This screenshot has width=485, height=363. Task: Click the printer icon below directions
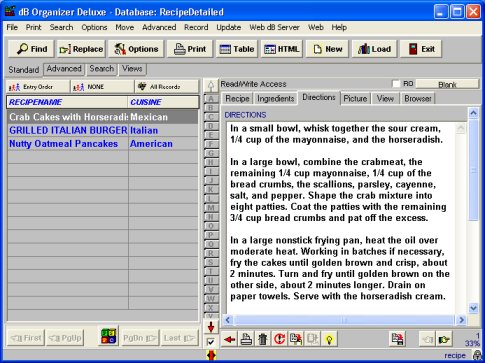click(246, 339)
